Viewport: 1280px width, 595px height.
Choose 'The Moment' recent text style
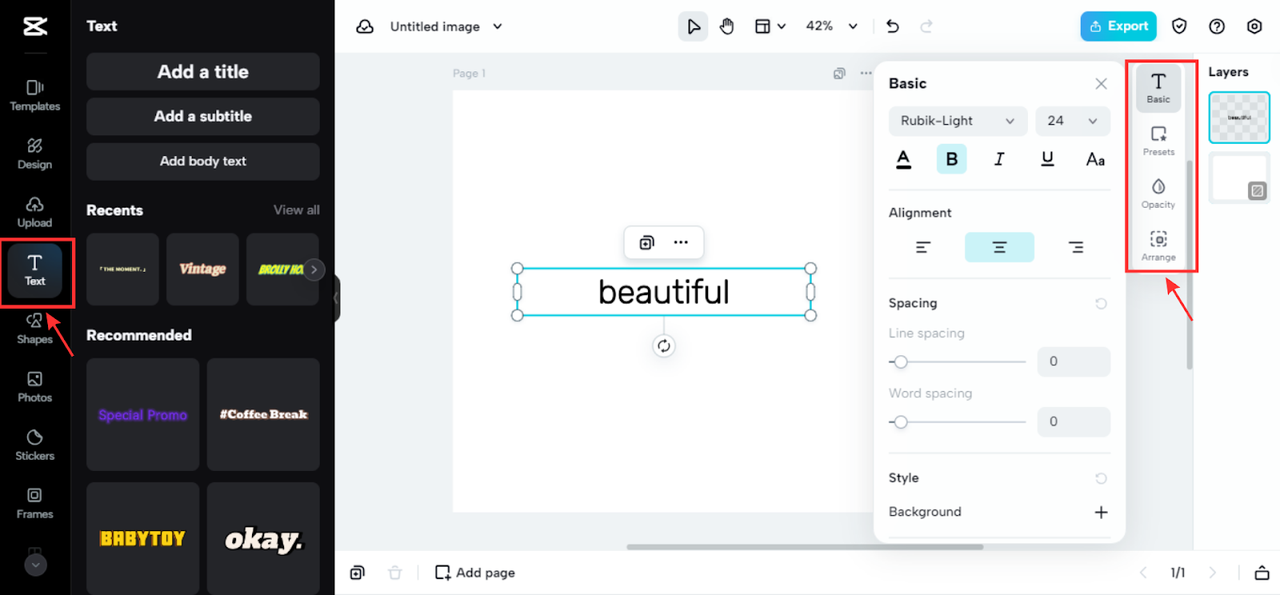coord(123,269)
